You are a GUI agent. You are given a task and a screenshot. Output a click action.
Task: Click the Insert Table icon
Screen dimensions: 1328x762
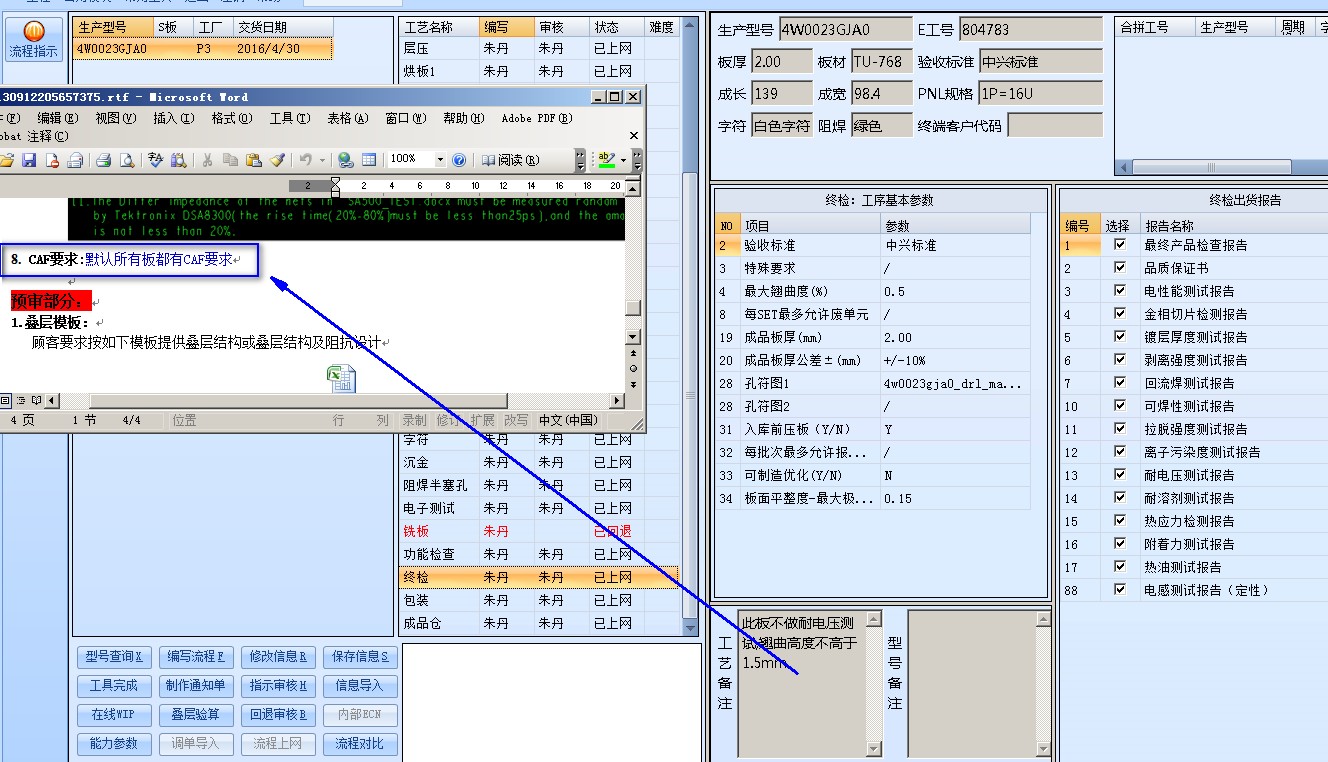click(369, 160)
